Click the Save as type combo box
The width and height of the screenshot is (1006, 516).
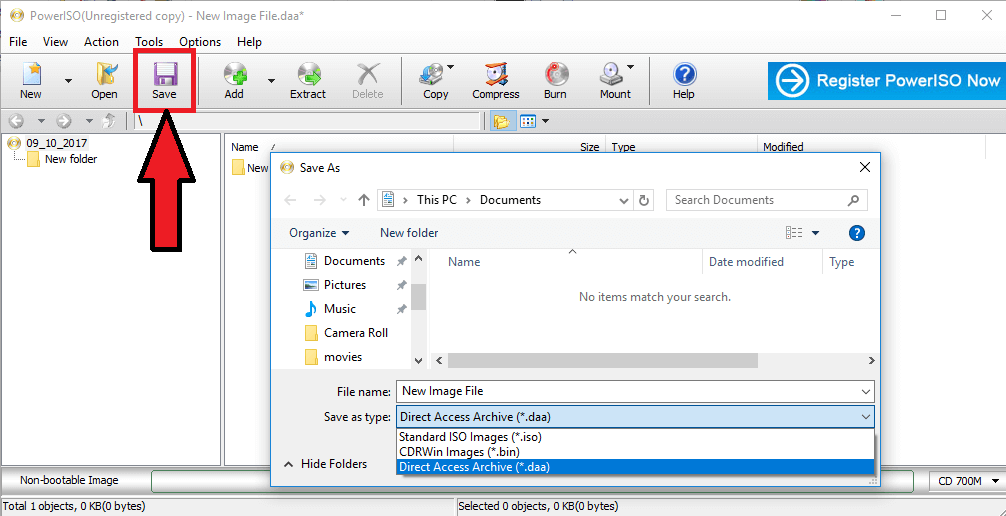635,417
